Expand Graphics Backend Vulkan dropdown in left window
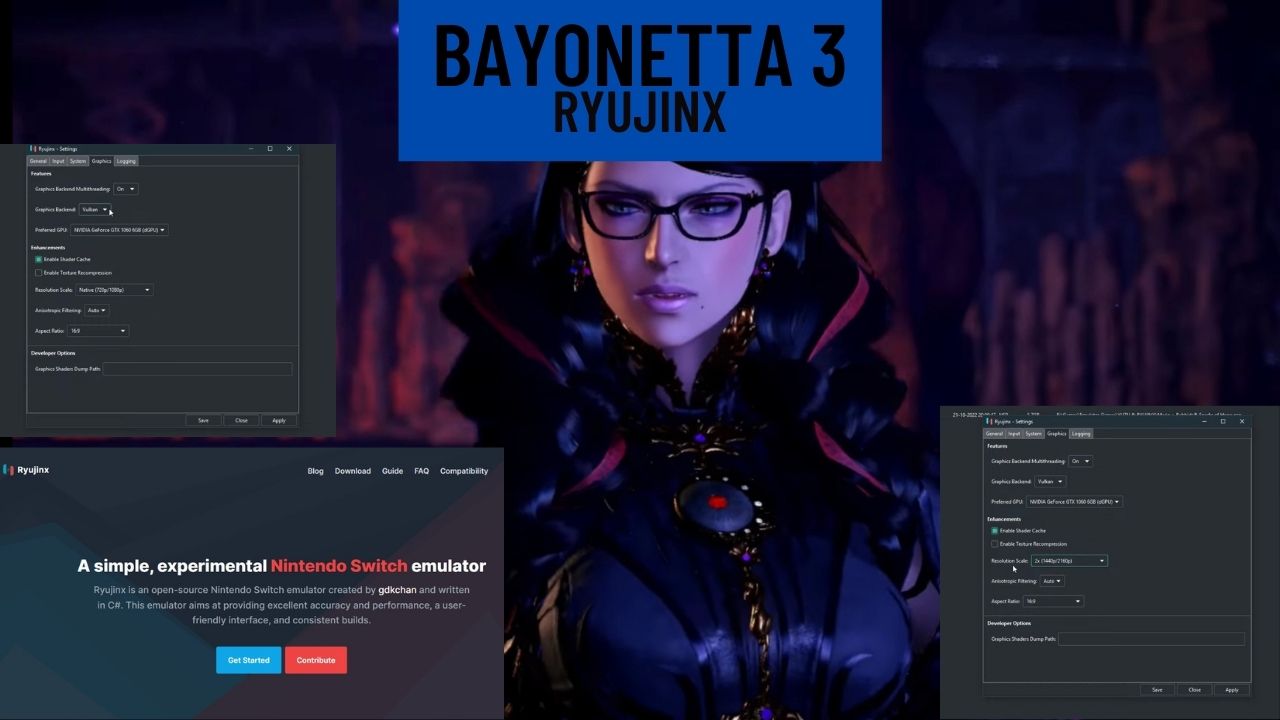Screen dimensions: 1280x720 [x=95, y=210]
